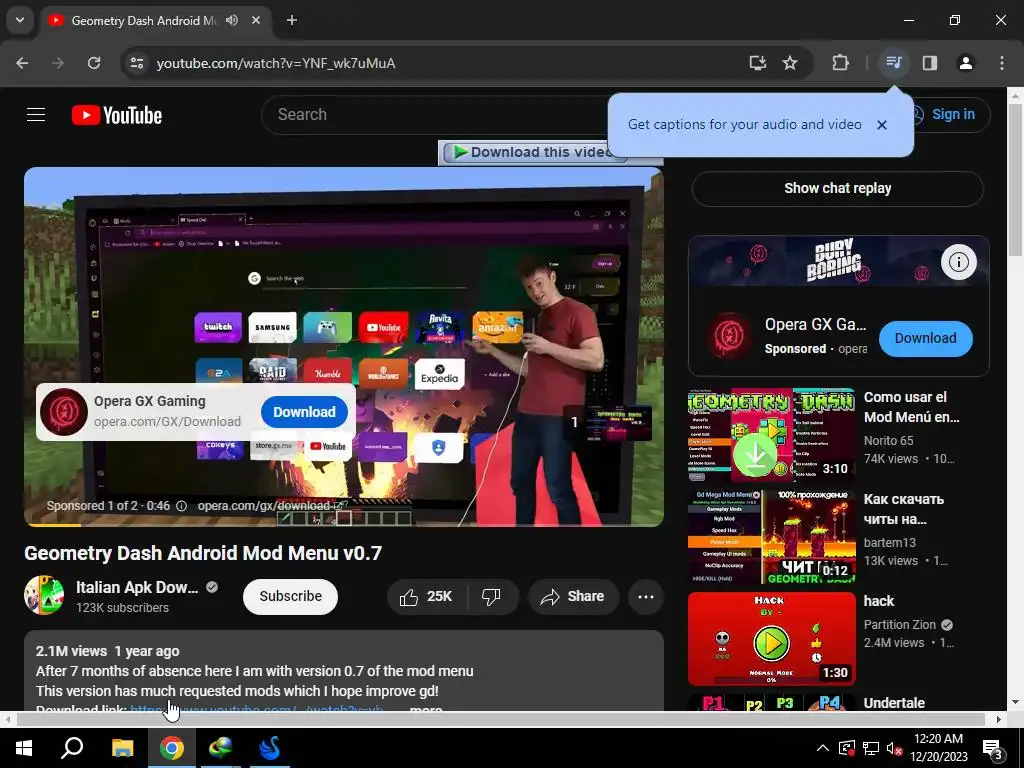Reload the current page
Screen dimensions: 1024x768
pyautogui.click(x=94, y=63)
